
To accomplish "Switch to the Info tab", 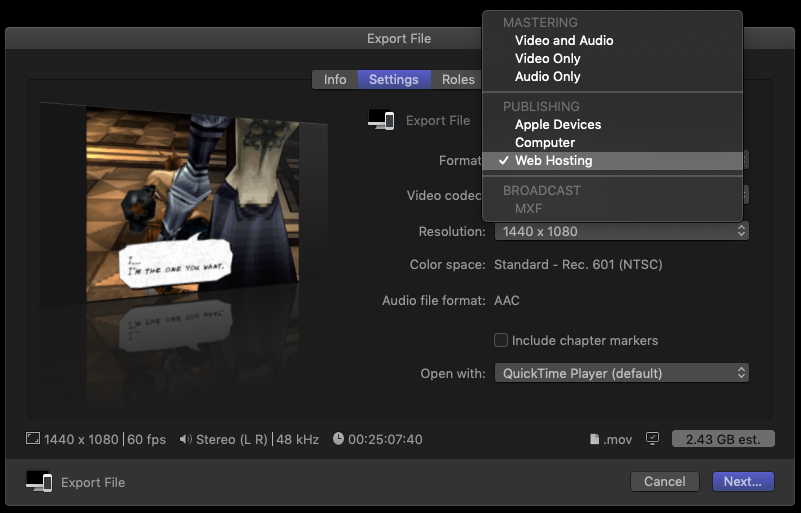I will coord(335,80).
